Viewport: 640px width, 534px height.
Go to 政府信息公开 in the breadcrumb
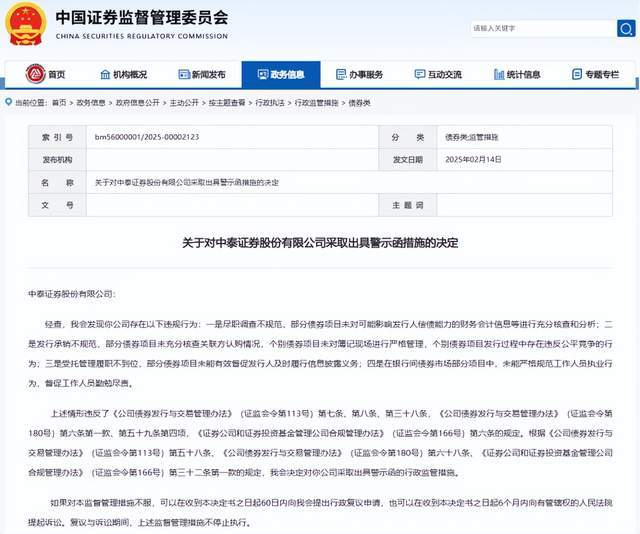138,103
